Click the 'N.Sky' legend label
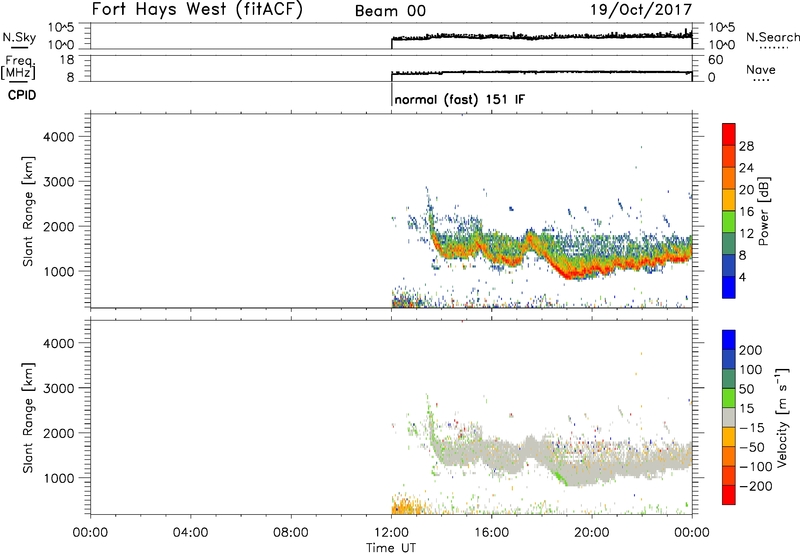 coord(19,38)
